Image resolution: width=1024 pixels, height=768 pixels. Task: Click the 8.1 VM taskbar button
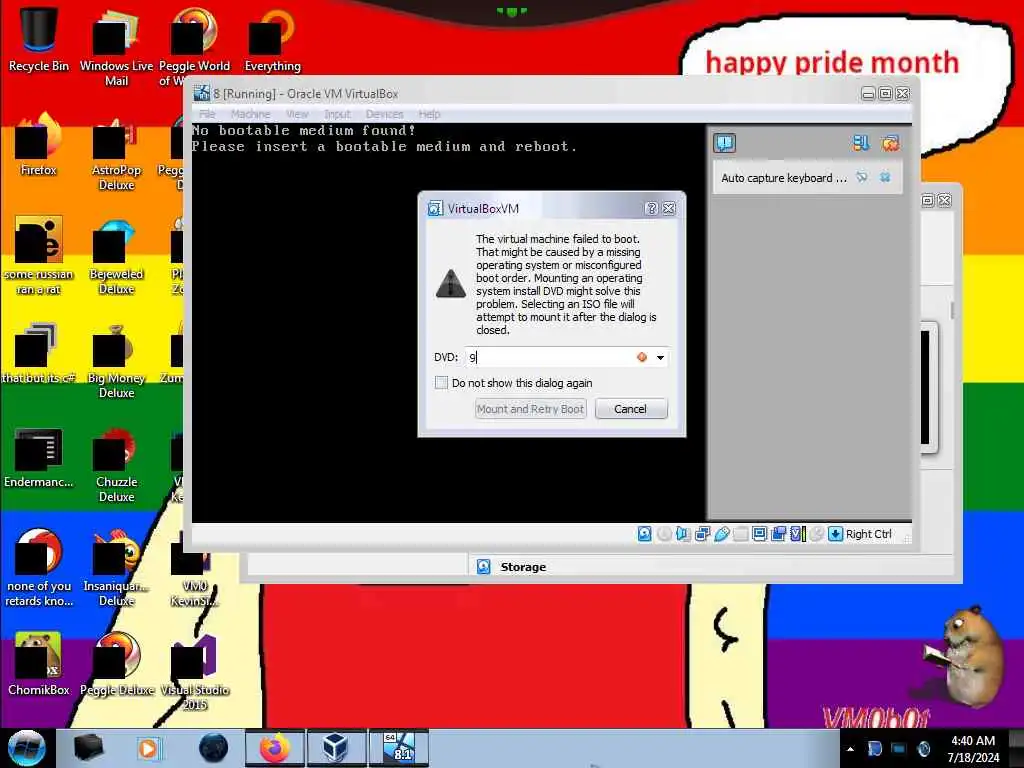[399, 748]
